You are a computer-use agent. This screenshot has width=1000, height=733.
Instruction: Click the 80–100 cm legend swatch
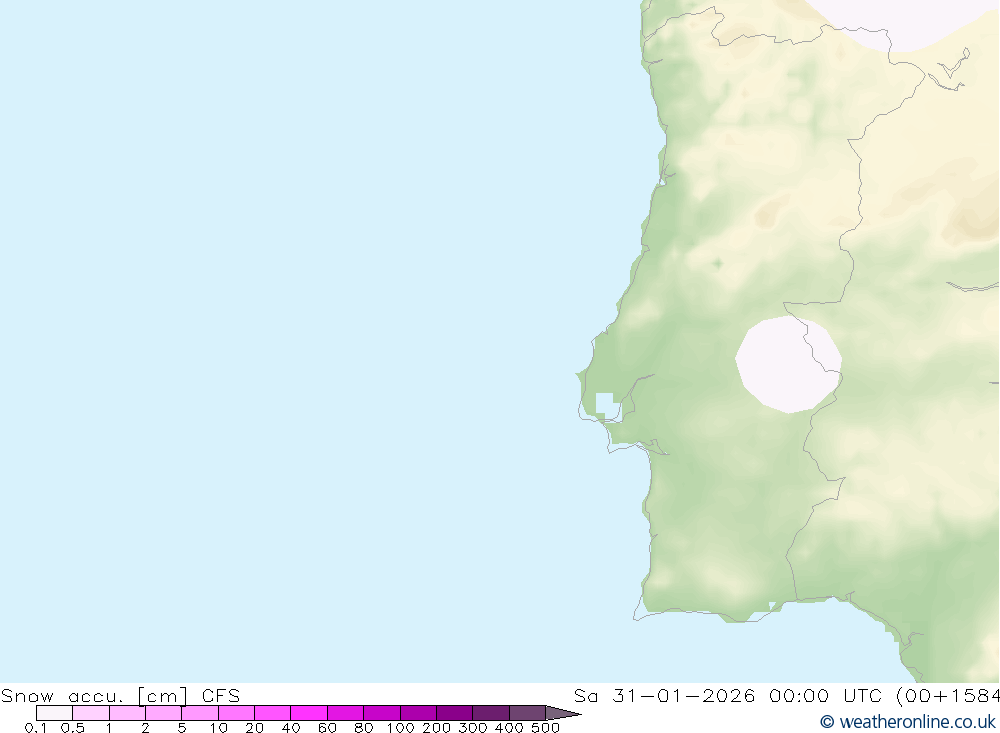click(x=382, y=713)
